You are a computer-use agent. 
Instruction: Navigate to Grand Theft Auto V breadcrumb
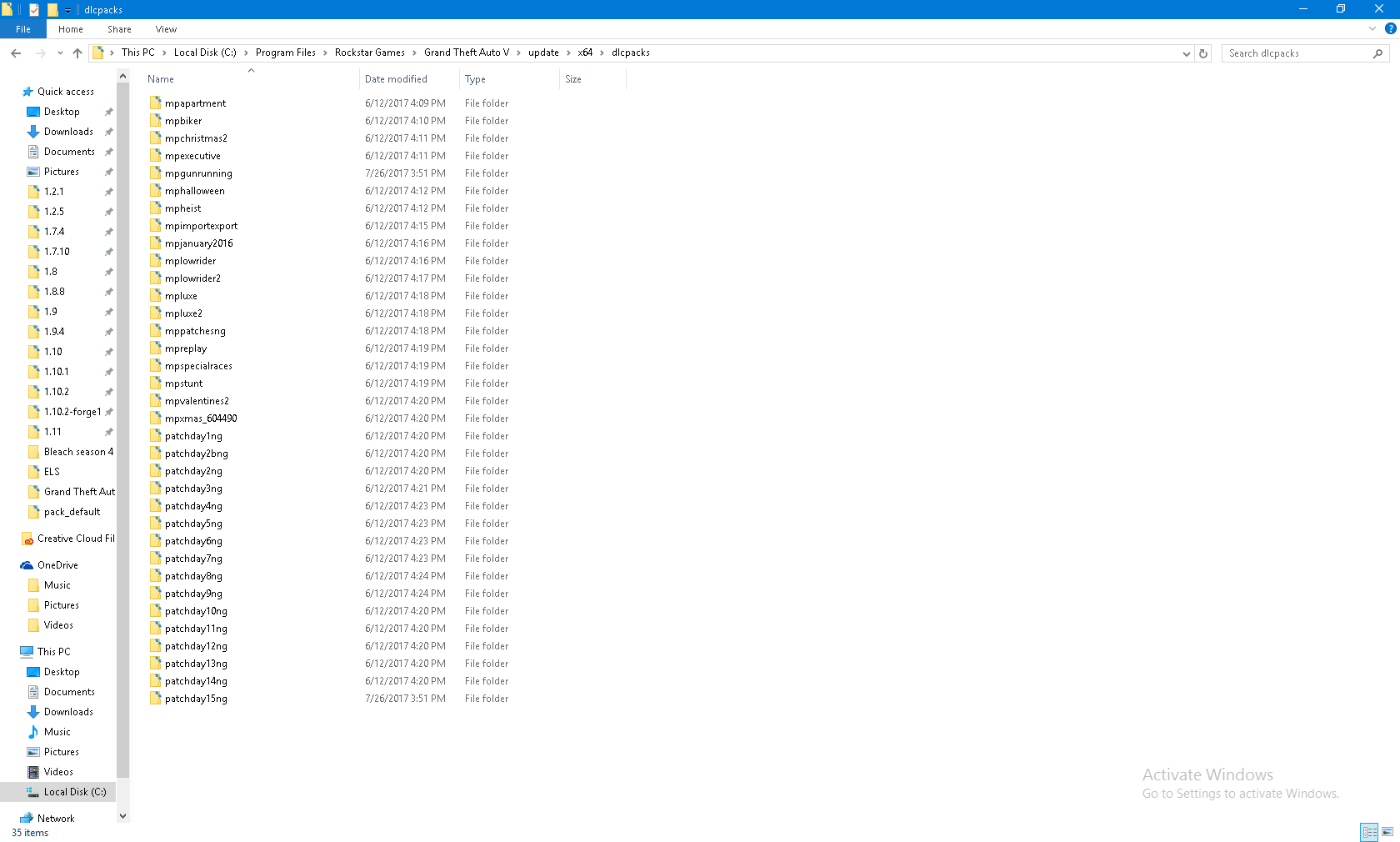(467, 53)
